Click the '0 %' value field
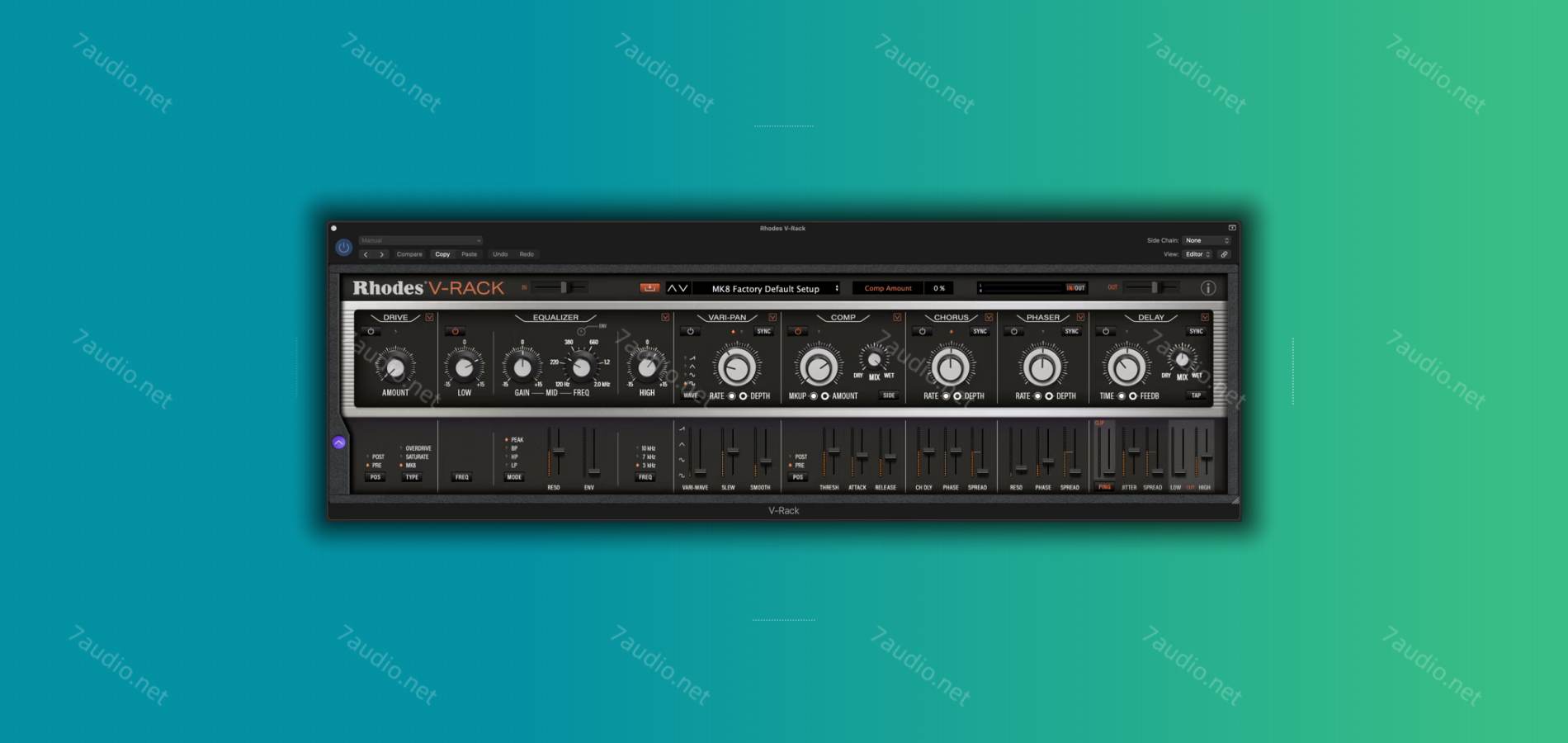 point(939,288)
